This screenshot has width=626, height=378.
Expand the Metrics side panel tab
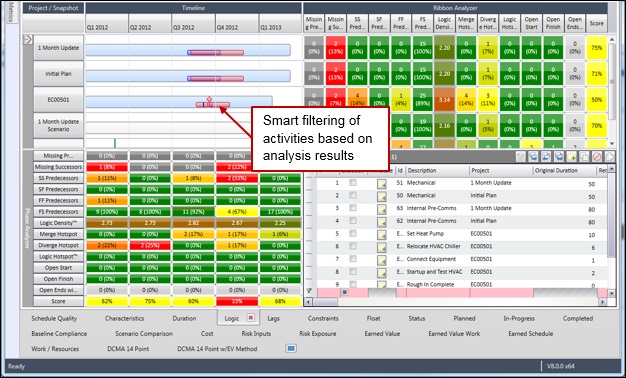(11, 12)
